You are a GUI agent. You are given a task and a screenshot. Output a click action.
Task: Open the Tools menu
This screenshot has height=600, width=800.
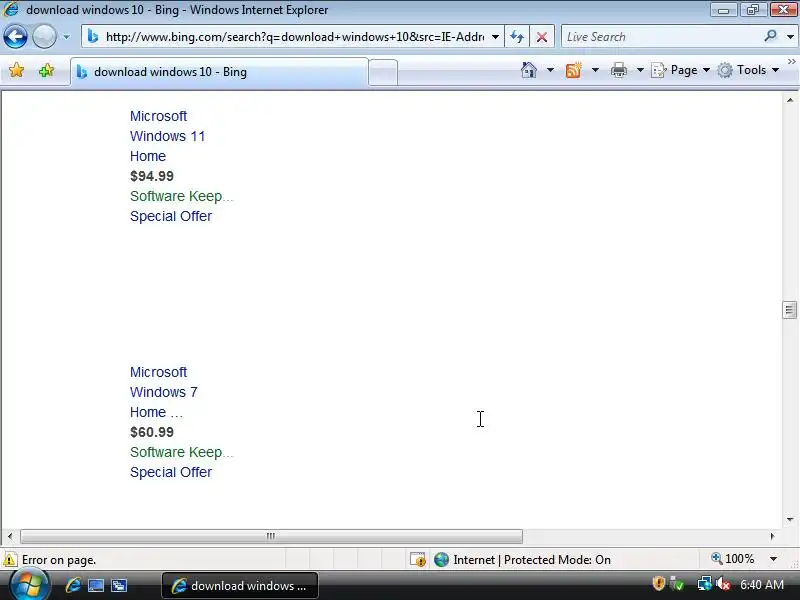[748, 70]
